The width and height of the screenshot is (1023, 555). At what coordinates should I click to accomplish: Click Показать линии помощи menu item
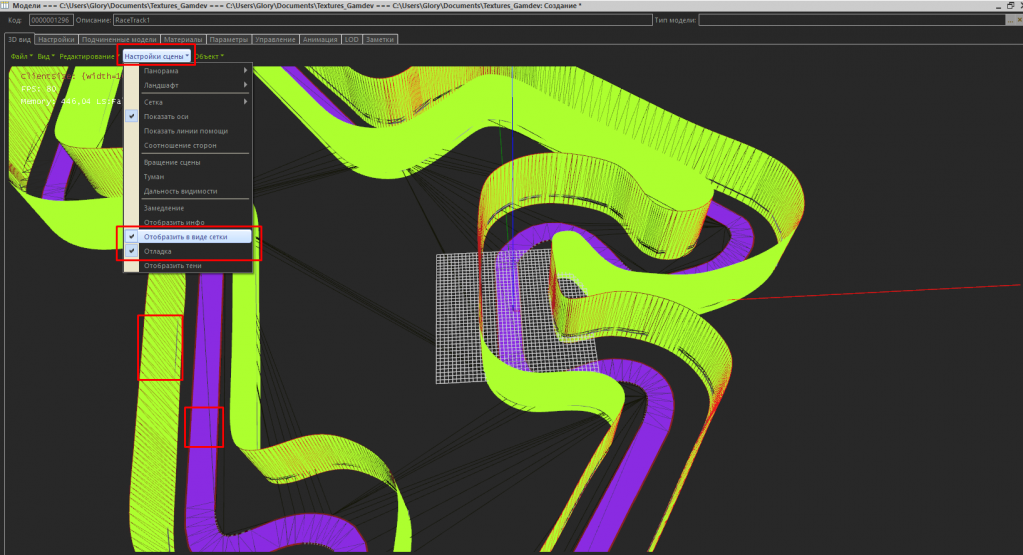point(185,131)
